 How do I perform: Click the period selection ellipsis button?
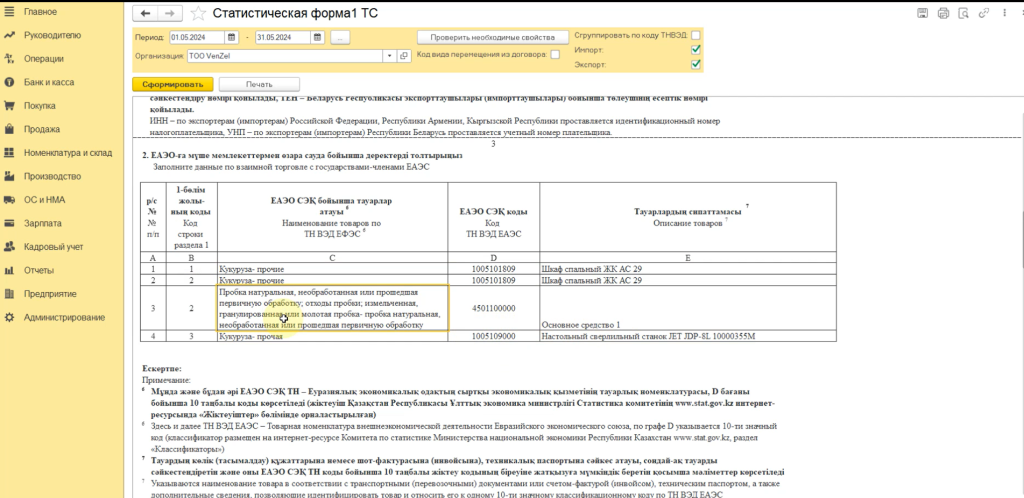340,37
